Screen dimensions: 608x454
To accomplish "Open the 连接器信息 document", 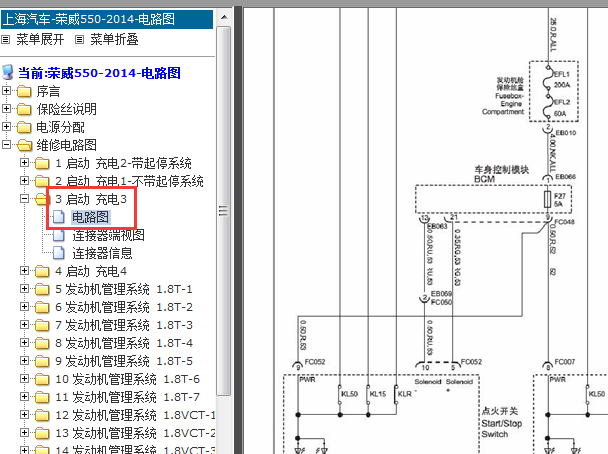I will (x=102, y=253).
